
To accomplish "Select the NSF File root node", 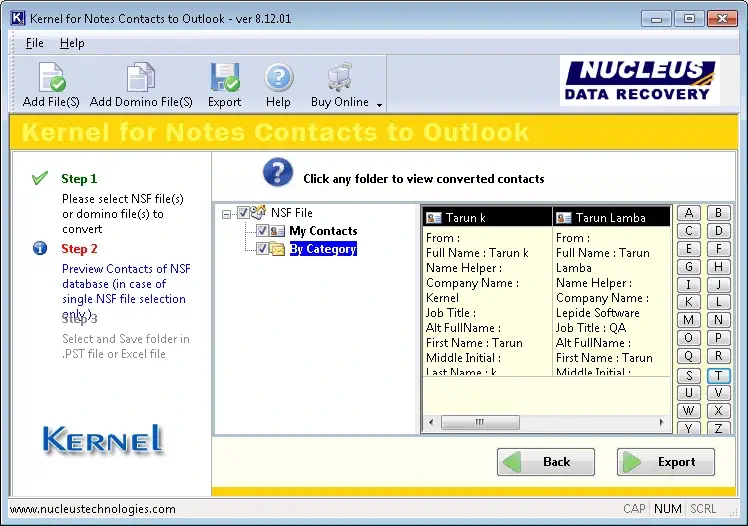I will [291, 213].
